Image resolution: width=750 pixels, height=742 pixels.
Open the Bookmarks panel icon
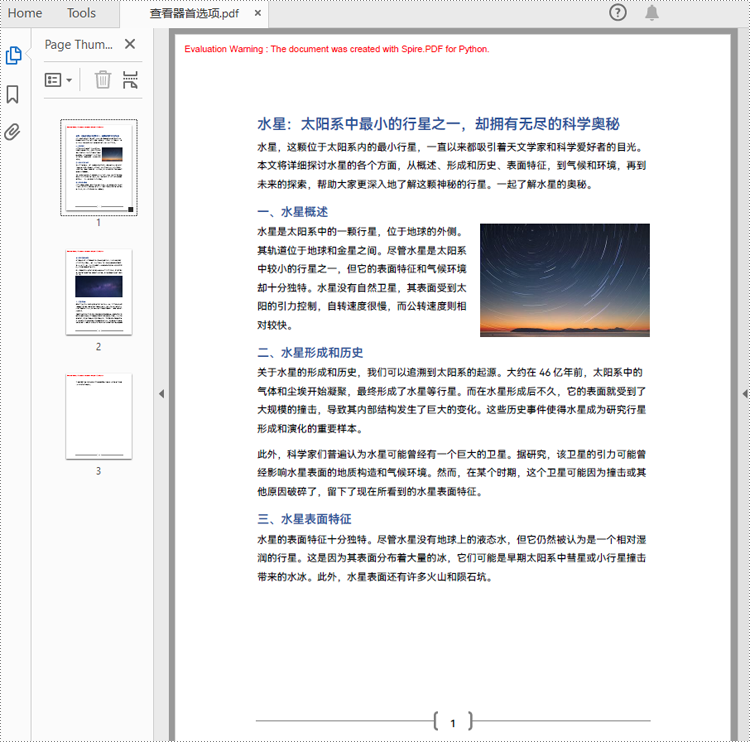(x=12, y=94)
